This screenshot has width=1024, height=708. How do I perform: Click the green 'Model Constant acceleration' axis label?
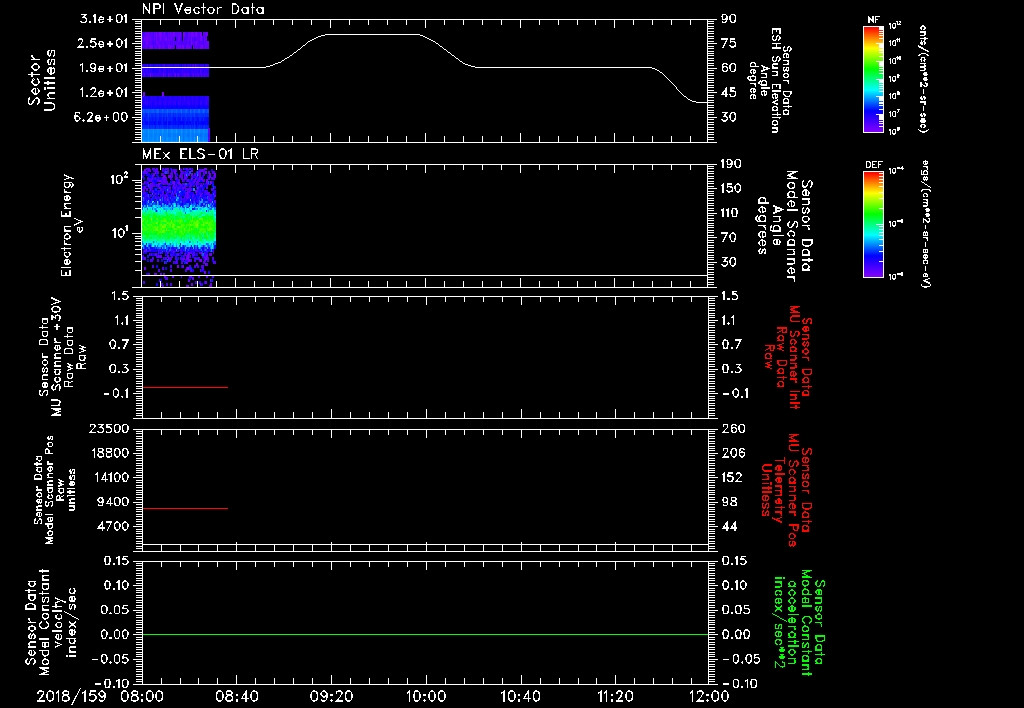tap(800, 624)
